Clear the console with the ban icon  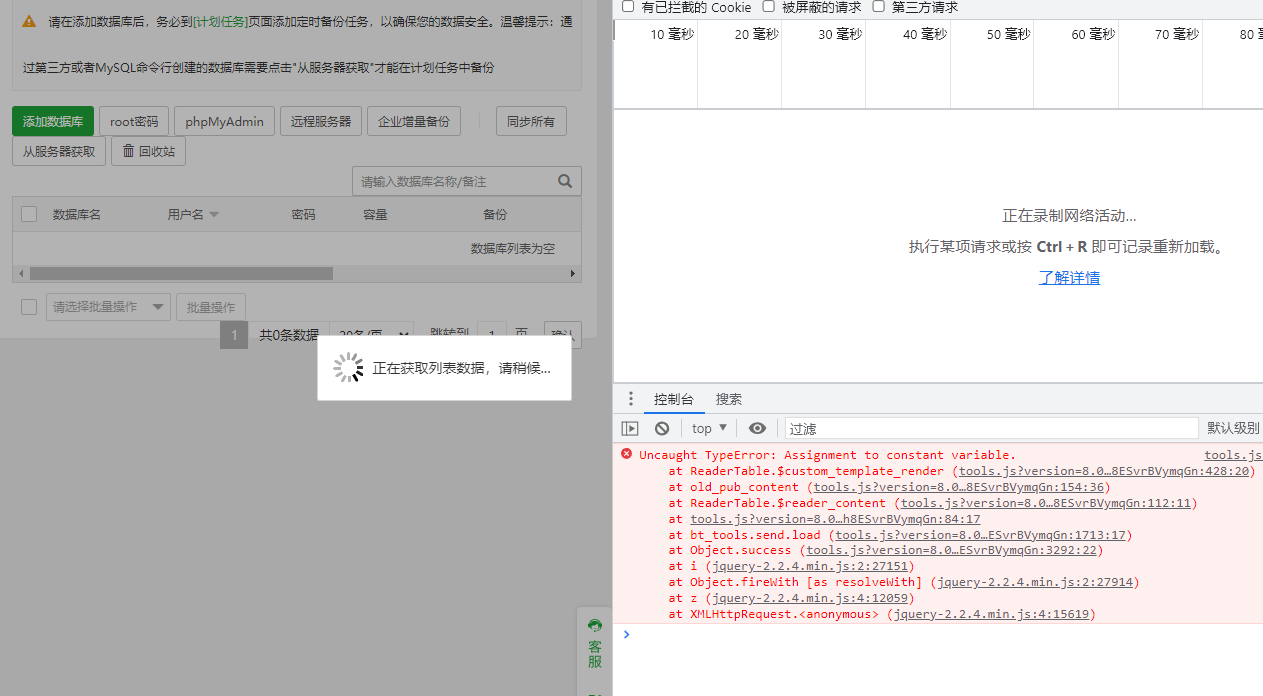pyautogui.click(x=662, y=428)
